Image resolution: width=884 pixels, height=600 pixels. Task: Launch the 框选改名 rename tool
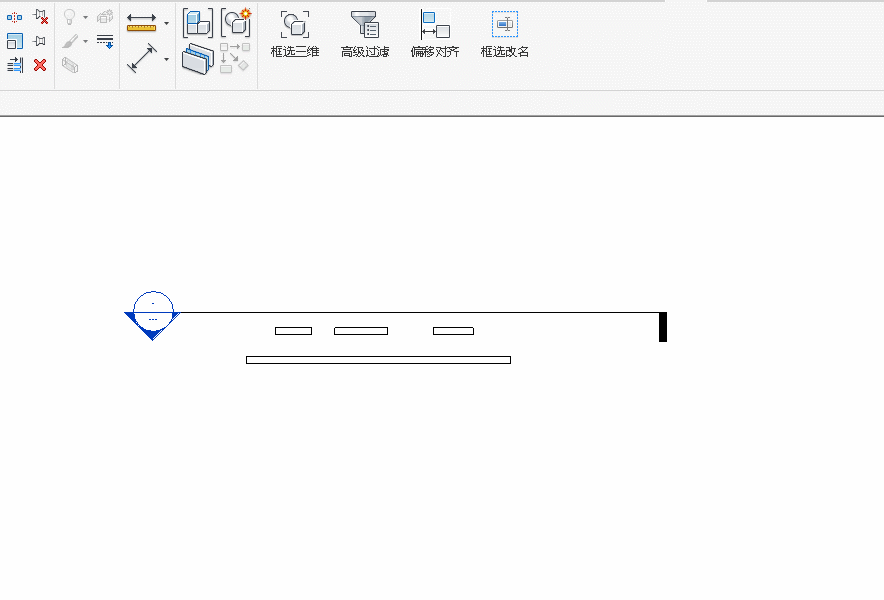click(x=505, y=34)
